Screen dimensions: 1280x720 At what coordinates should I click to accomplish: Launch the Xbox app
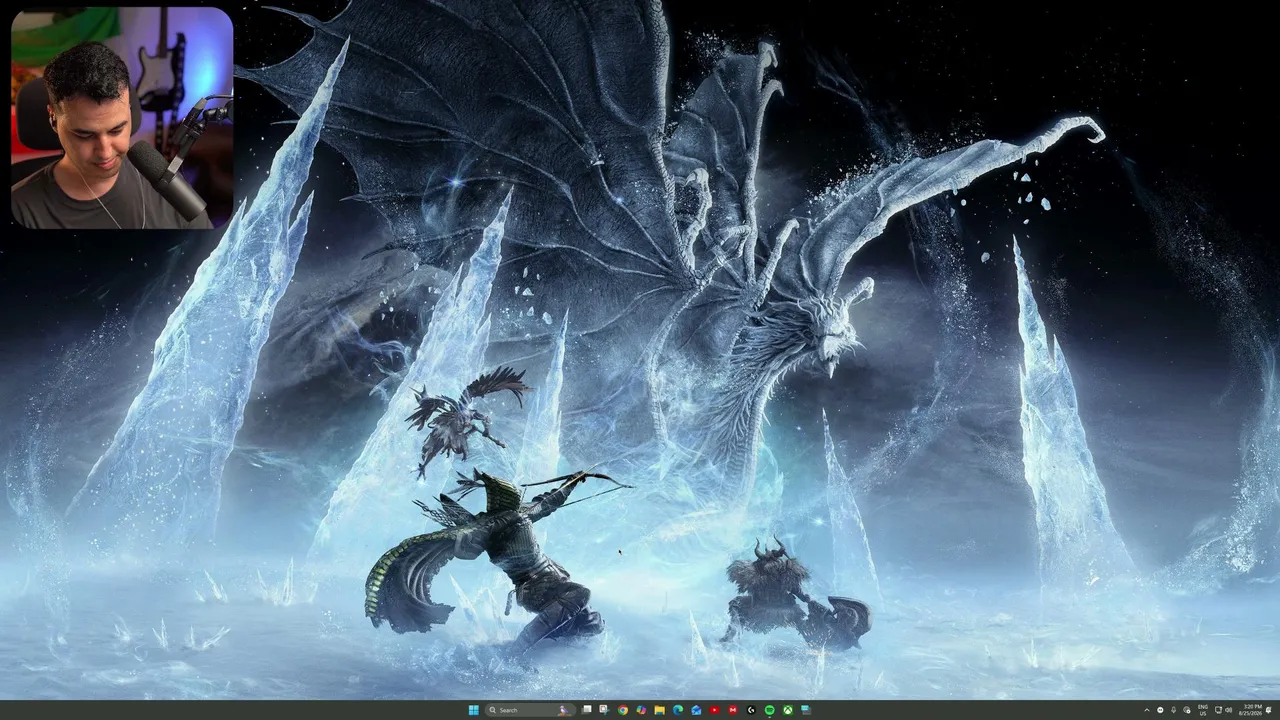click(x=787, y=710)
